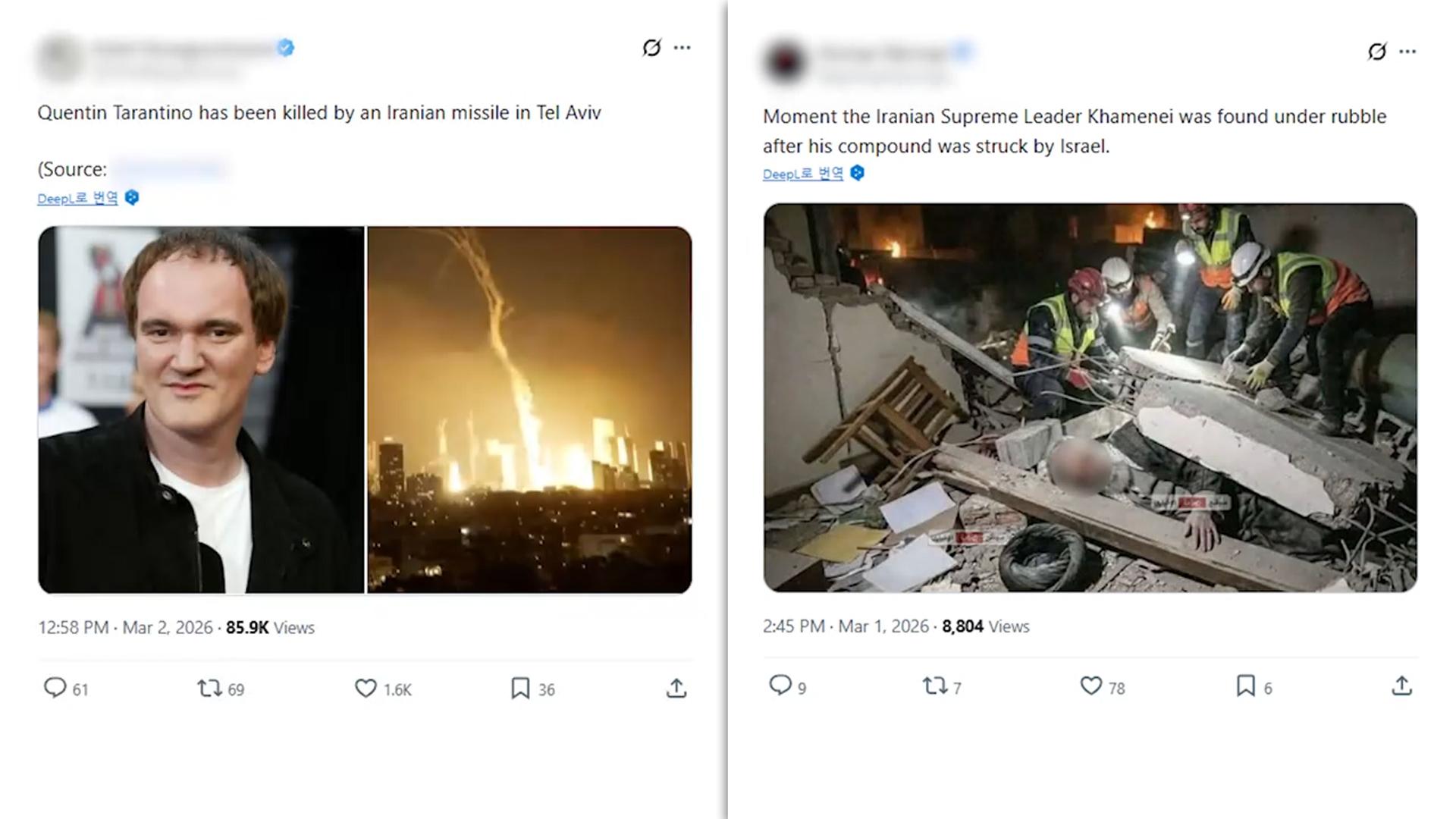Repost the Tarantino missile tweet
The image size is (1456, 819).
[x=209, y=688]
